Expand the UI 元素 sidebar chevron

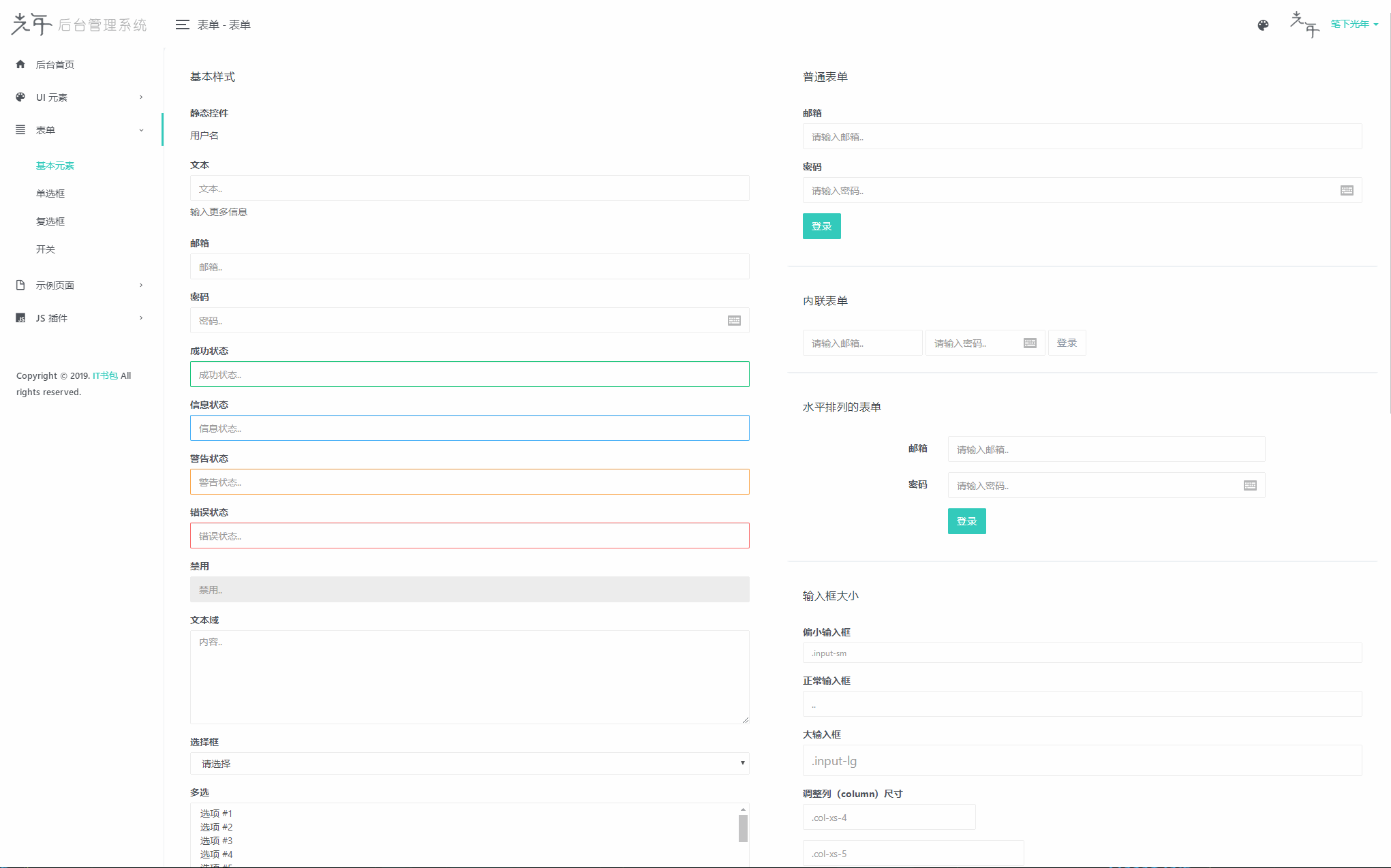(141, 97)
